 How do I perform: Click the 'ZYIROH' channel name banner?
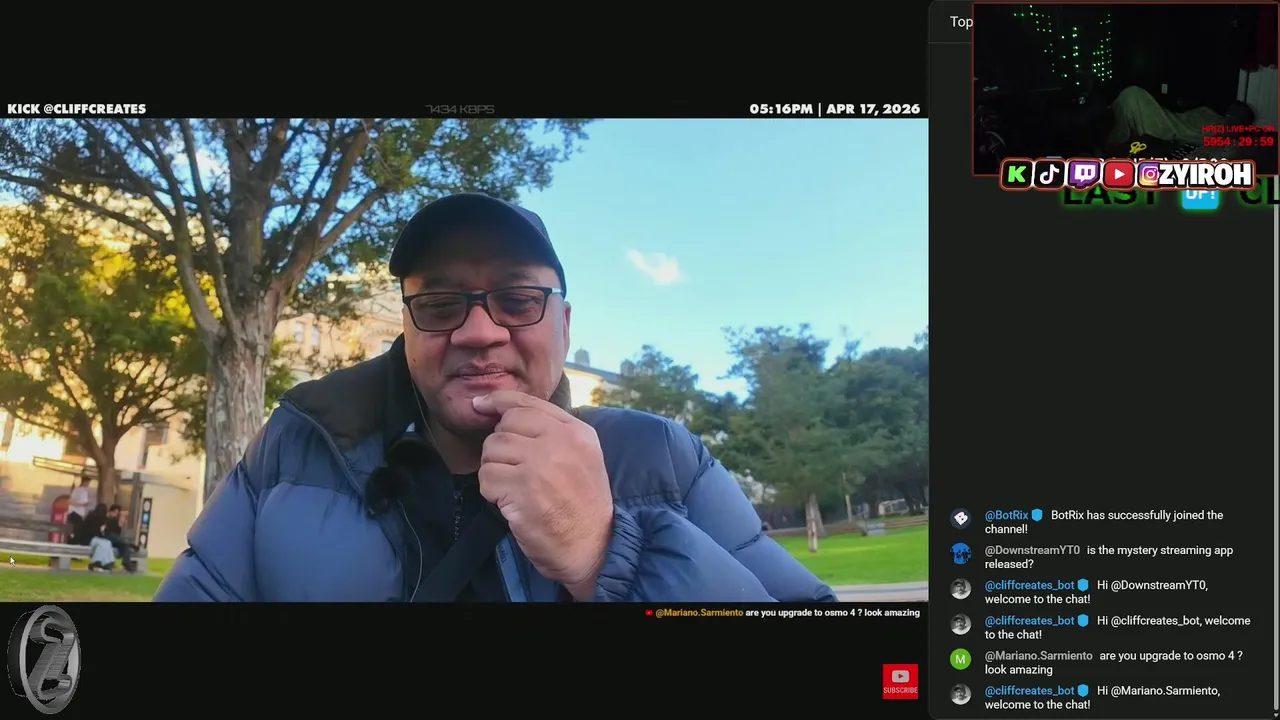point(1206,175)
